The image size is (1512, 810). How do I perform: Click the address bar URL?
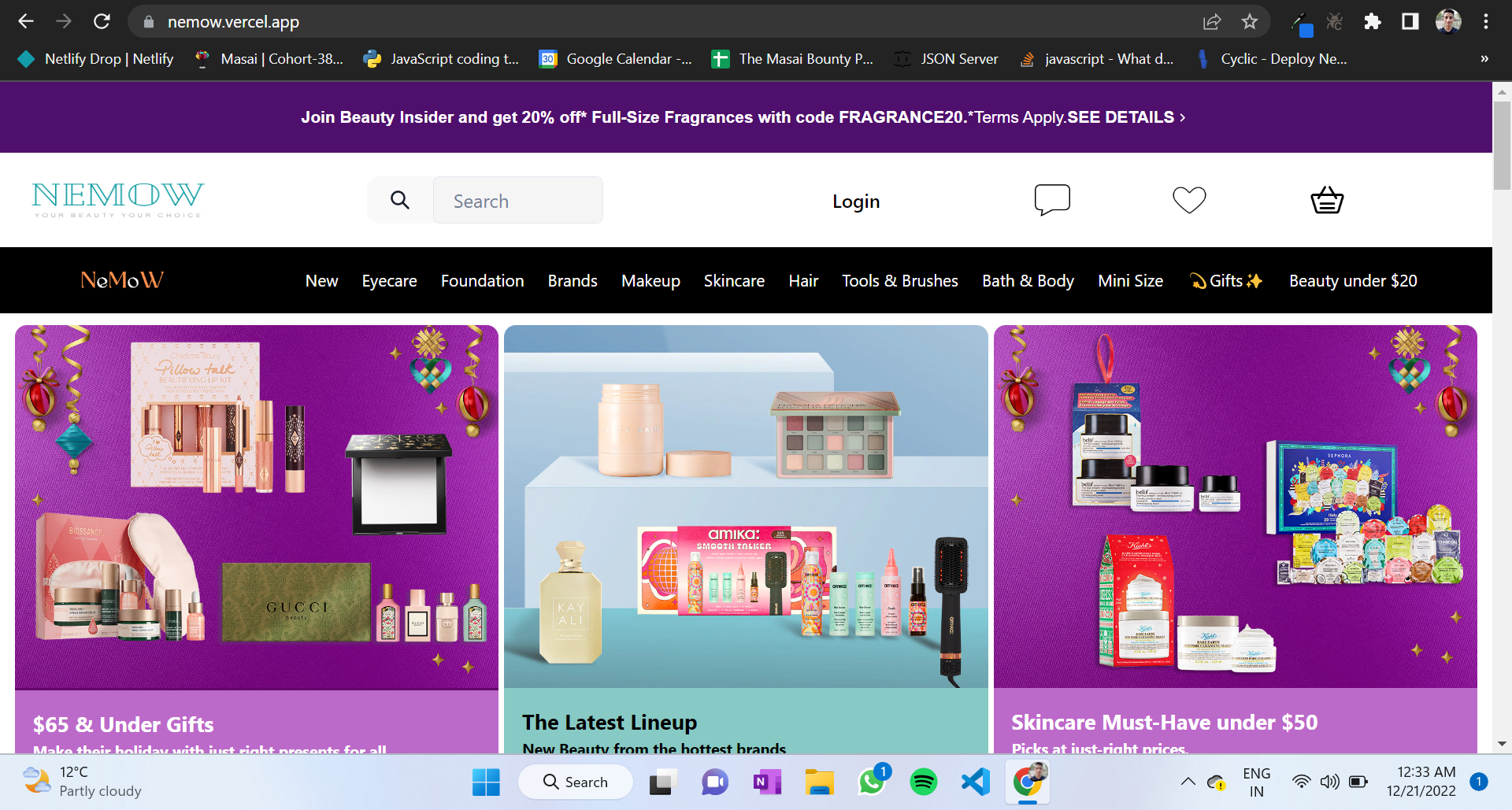pos(233,22)
